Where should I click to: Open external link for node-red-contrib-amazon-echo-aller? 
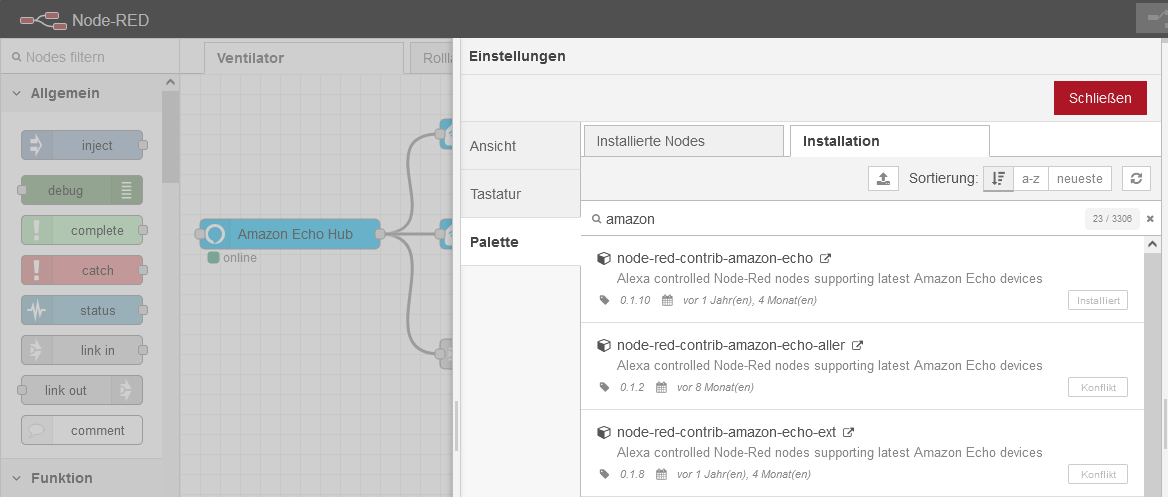tap(857, 346)
